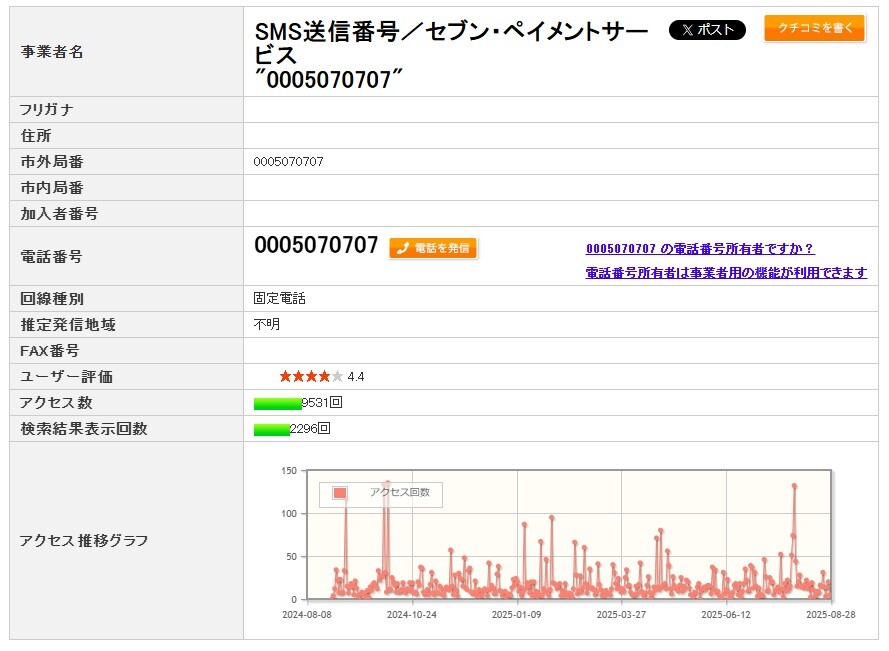Click the 2024-08-08 graph axis date
The width and height of the screenshot is (889, 651).
[x=307, y=615]
